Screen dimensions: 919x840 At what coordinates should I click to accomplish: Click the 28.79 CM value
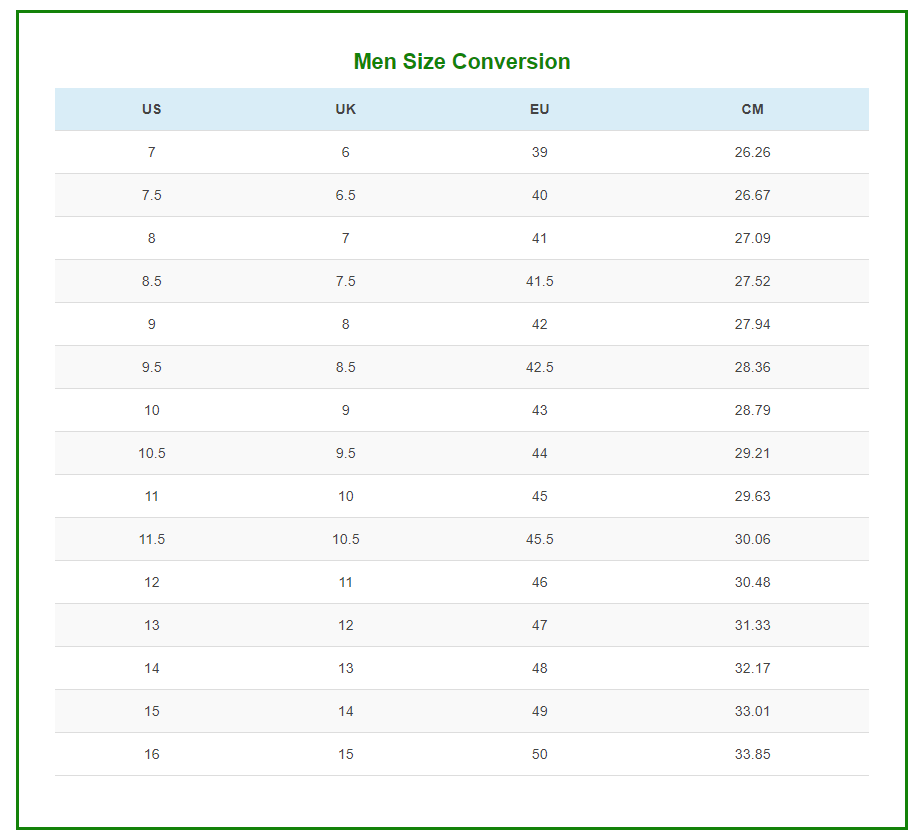pyautogui.click(x=753, y=410)
